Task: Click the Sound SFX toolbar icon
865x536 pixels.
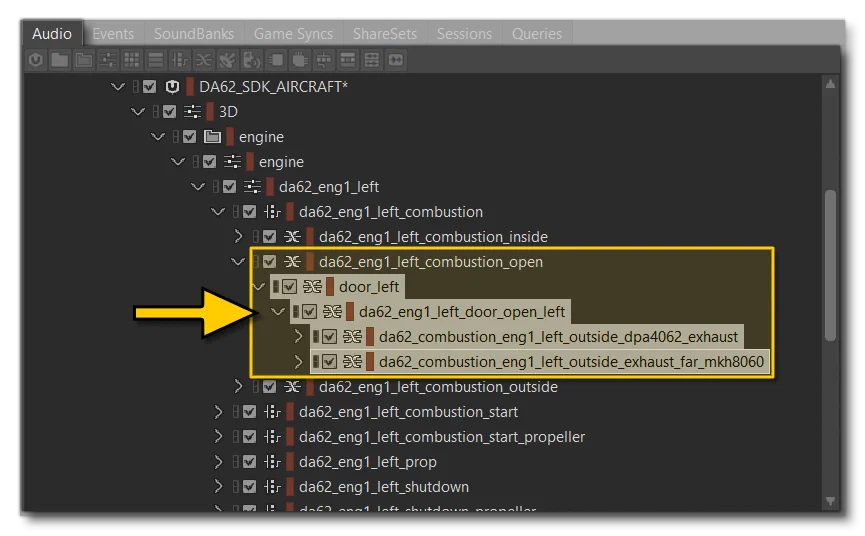Action: (x=228, y=60)
